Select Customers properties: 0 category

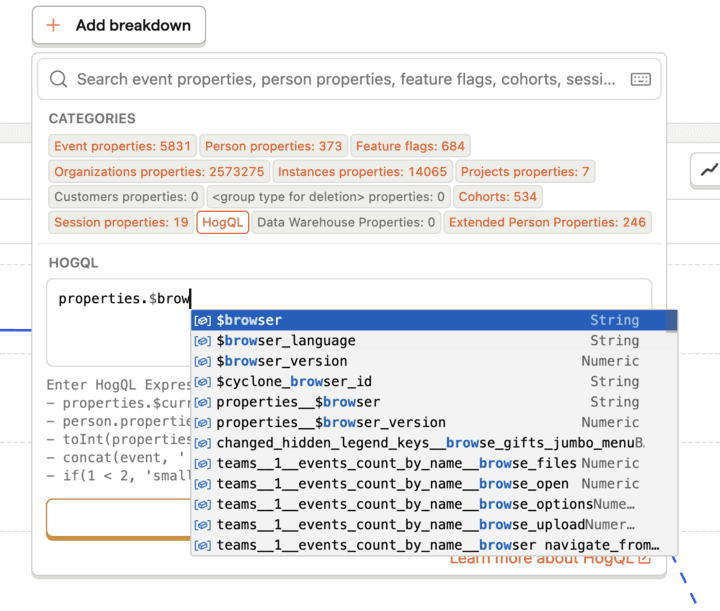click(126, 197)
